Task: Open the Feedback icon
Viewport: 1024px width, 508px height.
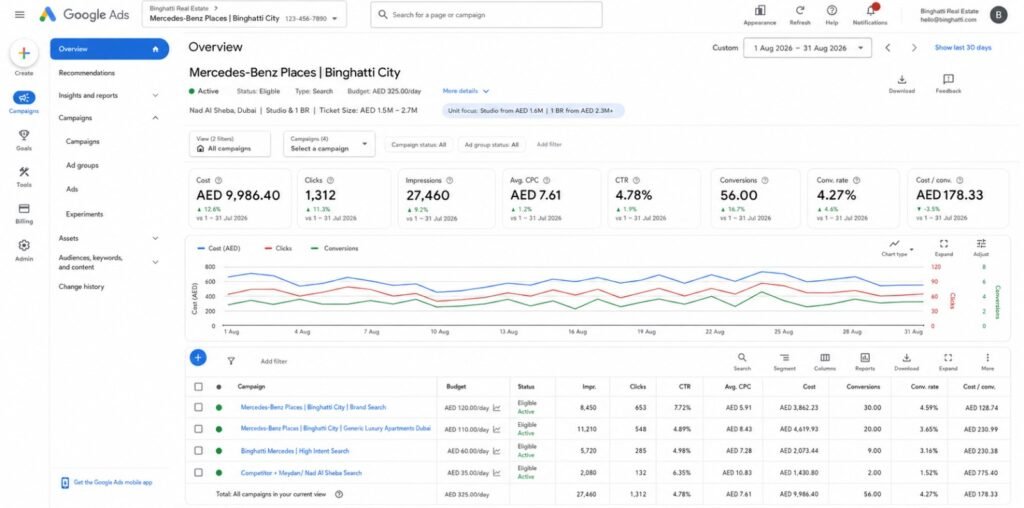Action: click(948, 80)
